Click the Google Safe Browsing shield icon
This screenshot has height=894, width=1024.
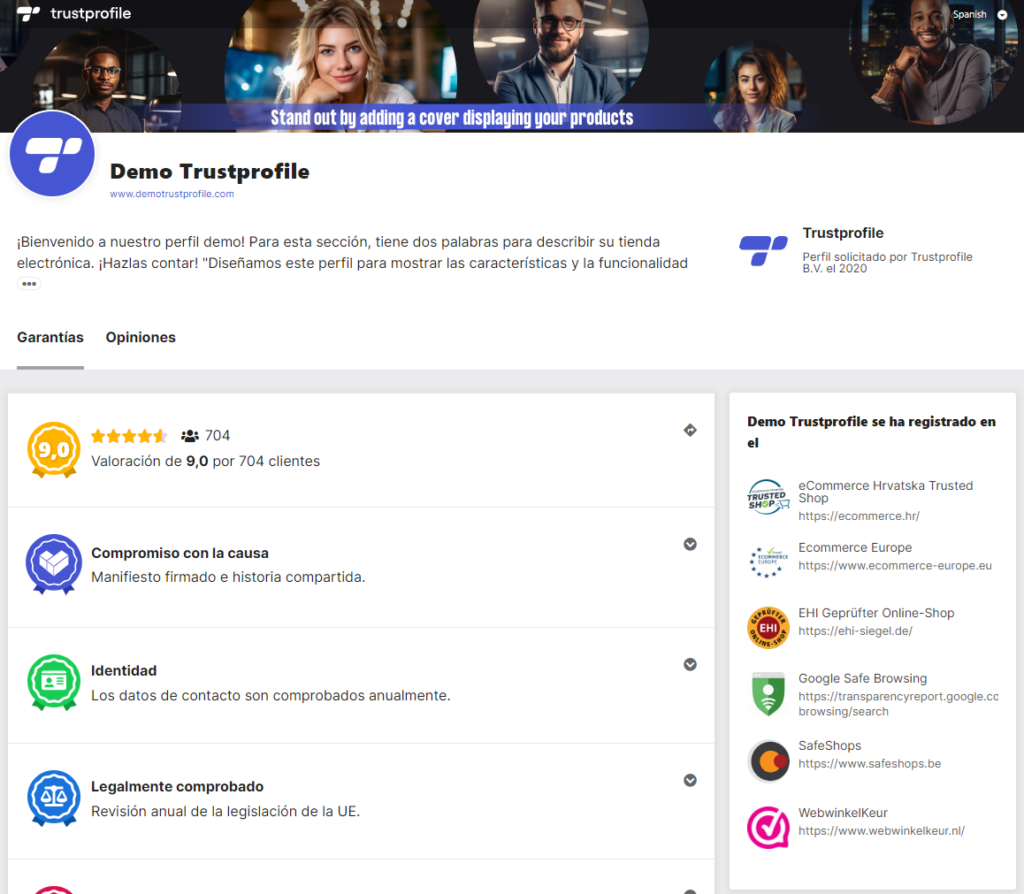coord(768,694)
